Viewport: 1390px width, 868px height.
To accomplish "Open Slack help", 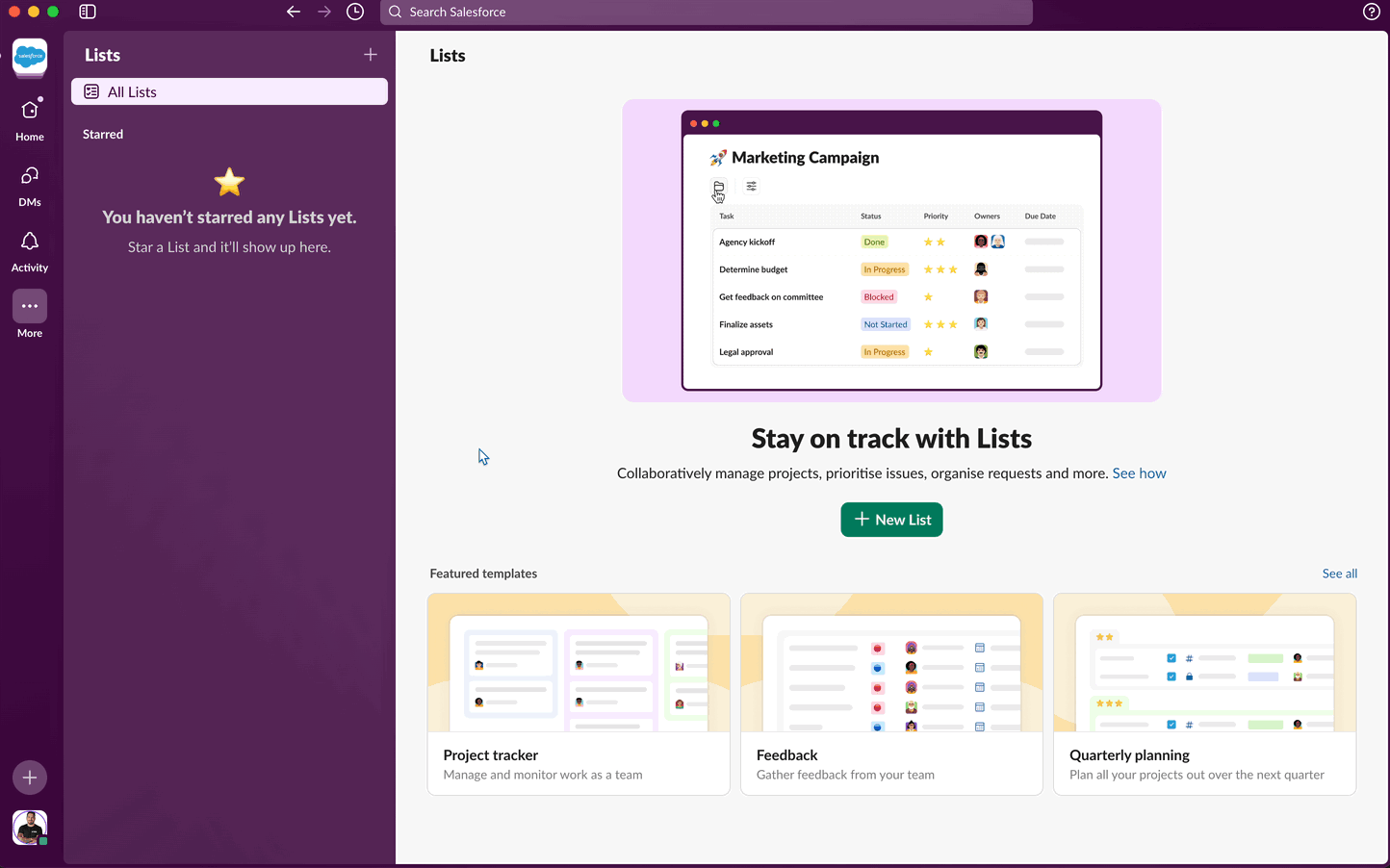I will (1371, 12).
